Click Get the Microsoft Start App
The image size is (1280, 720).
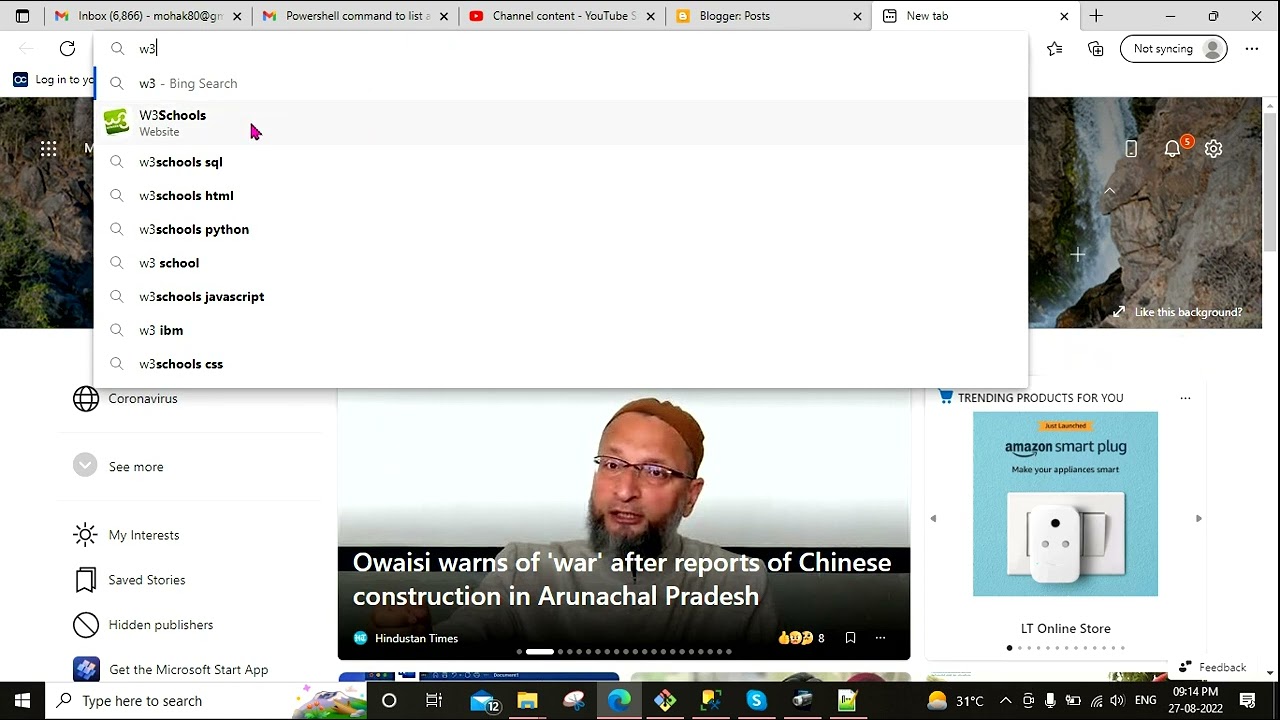click(x=171, y=669)
